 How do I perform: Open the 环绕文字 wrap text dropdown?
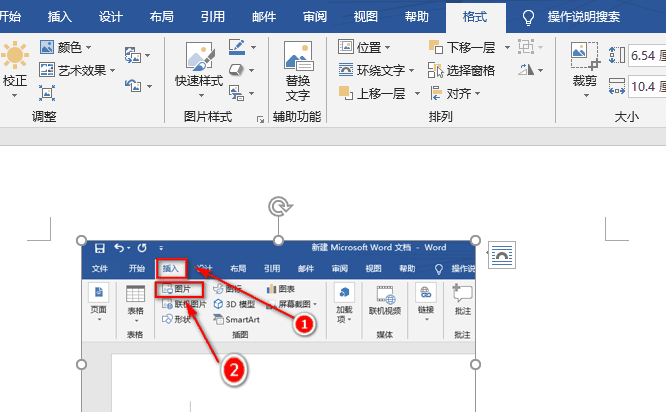pos(376,70)
